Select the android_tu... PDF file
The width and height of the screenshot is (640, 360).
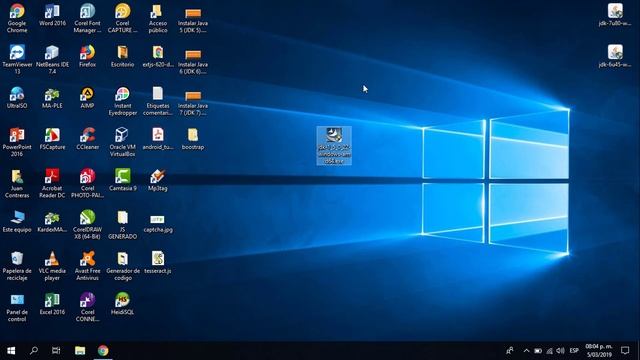tap(158, 139)
